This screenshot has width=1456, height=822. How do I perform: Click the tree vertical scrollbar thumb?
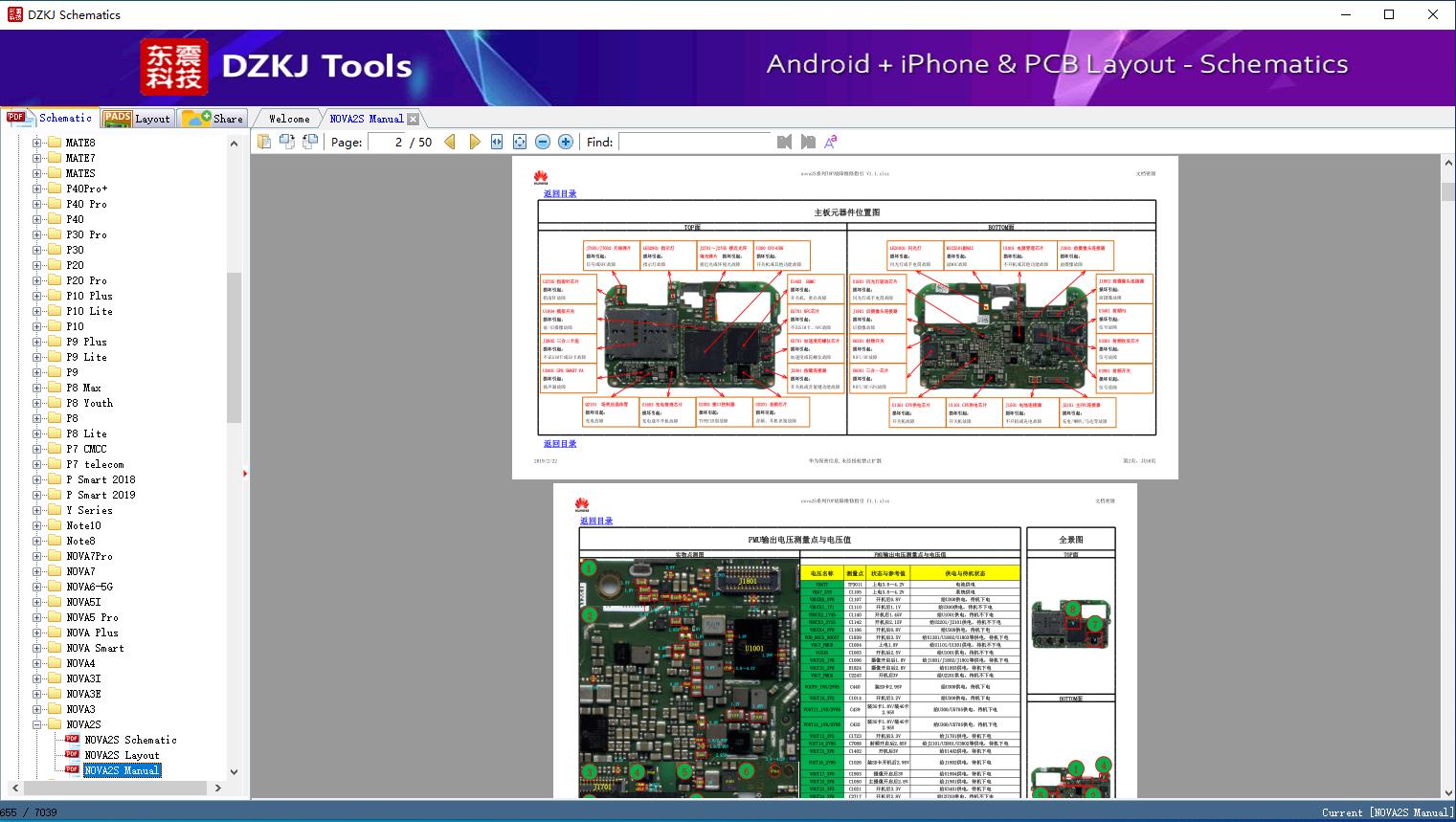234,347
